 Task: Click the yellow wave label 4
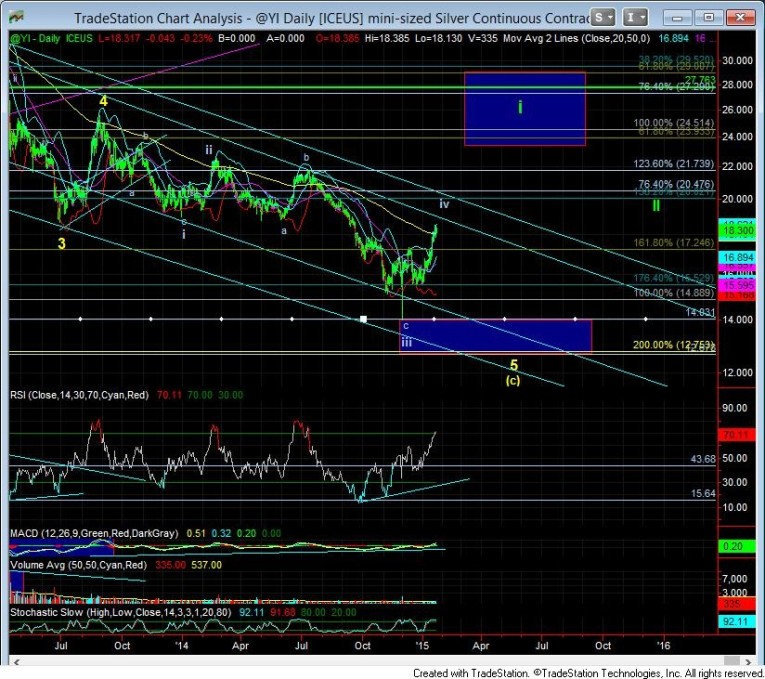(103, 101)
